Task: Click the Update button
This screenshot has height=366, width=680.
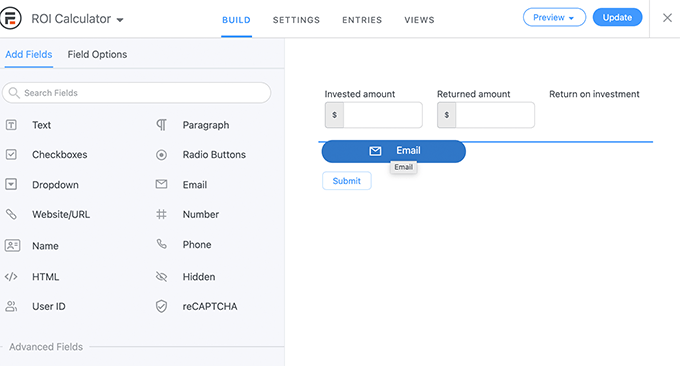Action: pos(618,17)
